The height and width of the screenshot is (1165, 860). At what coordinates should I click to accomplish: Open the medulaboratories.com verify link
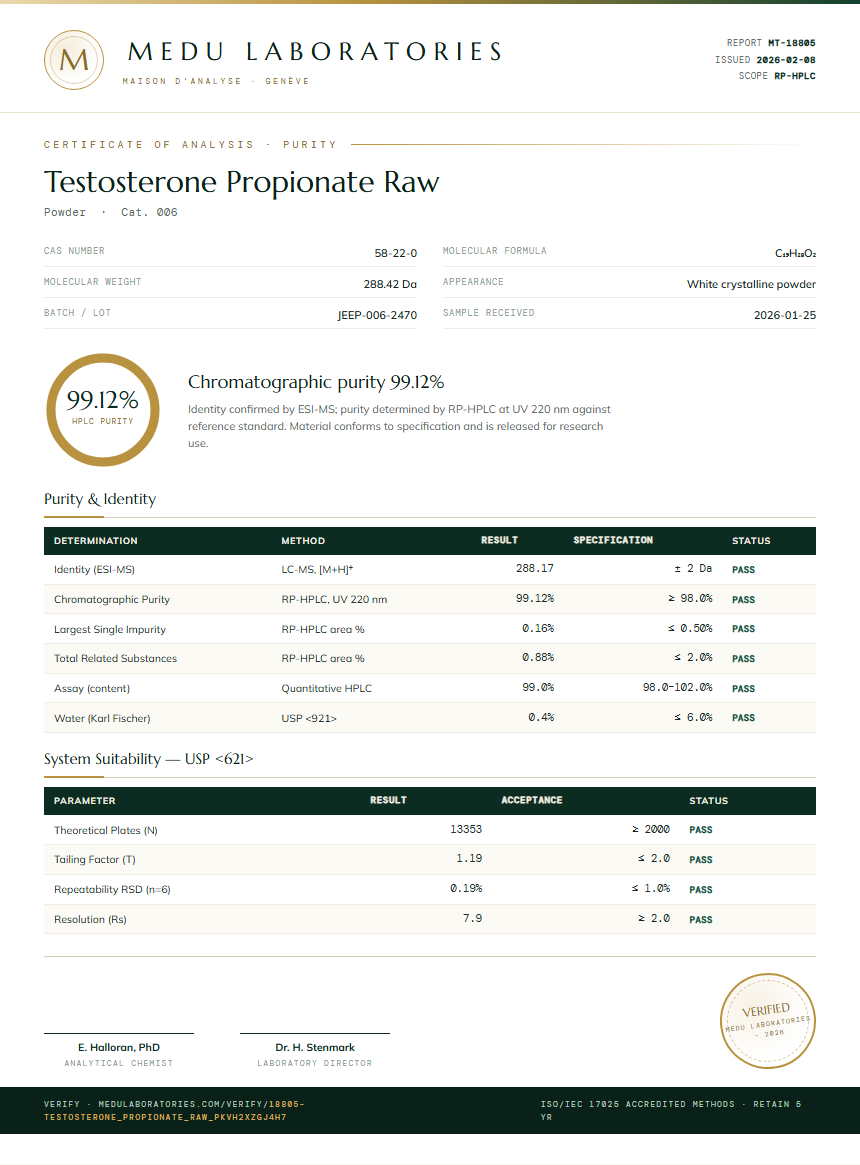174,1111
